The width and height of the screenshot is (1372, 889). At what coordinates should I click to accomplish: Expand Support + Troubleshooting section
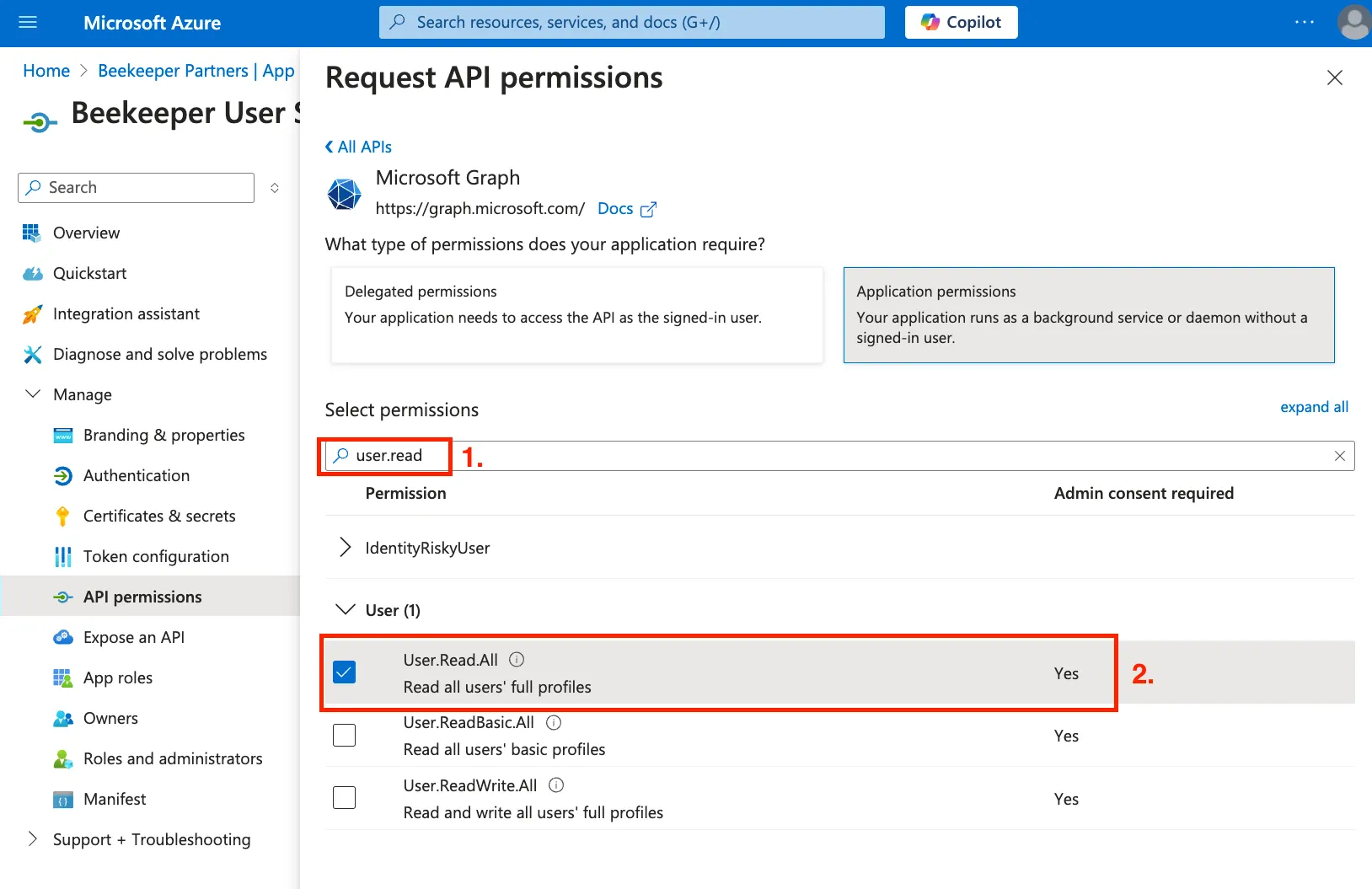pos(33,839)
